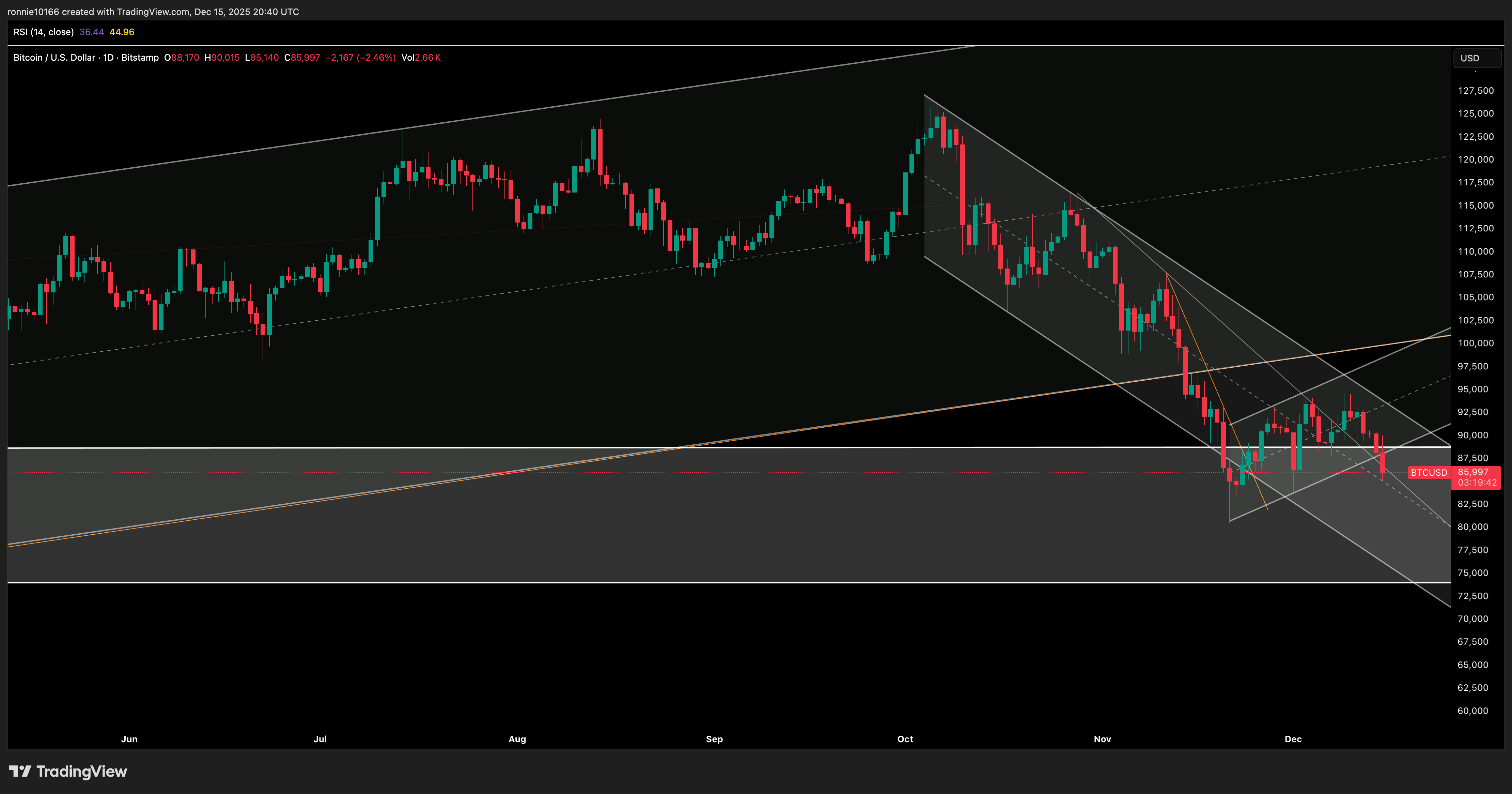
Task: Click the 127,500 price scale label
Action: (x=1476, y=90)
